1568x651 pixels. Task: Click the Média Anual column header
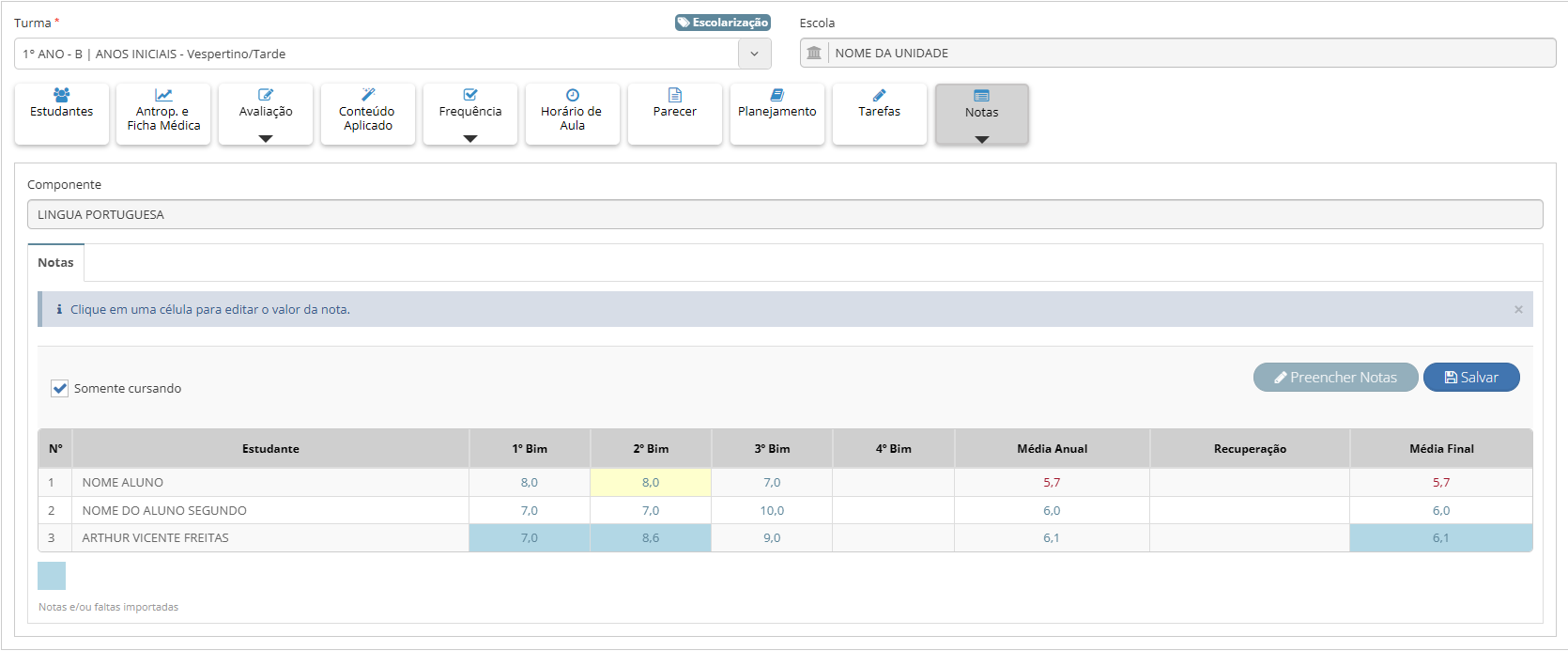(1052, 449)
